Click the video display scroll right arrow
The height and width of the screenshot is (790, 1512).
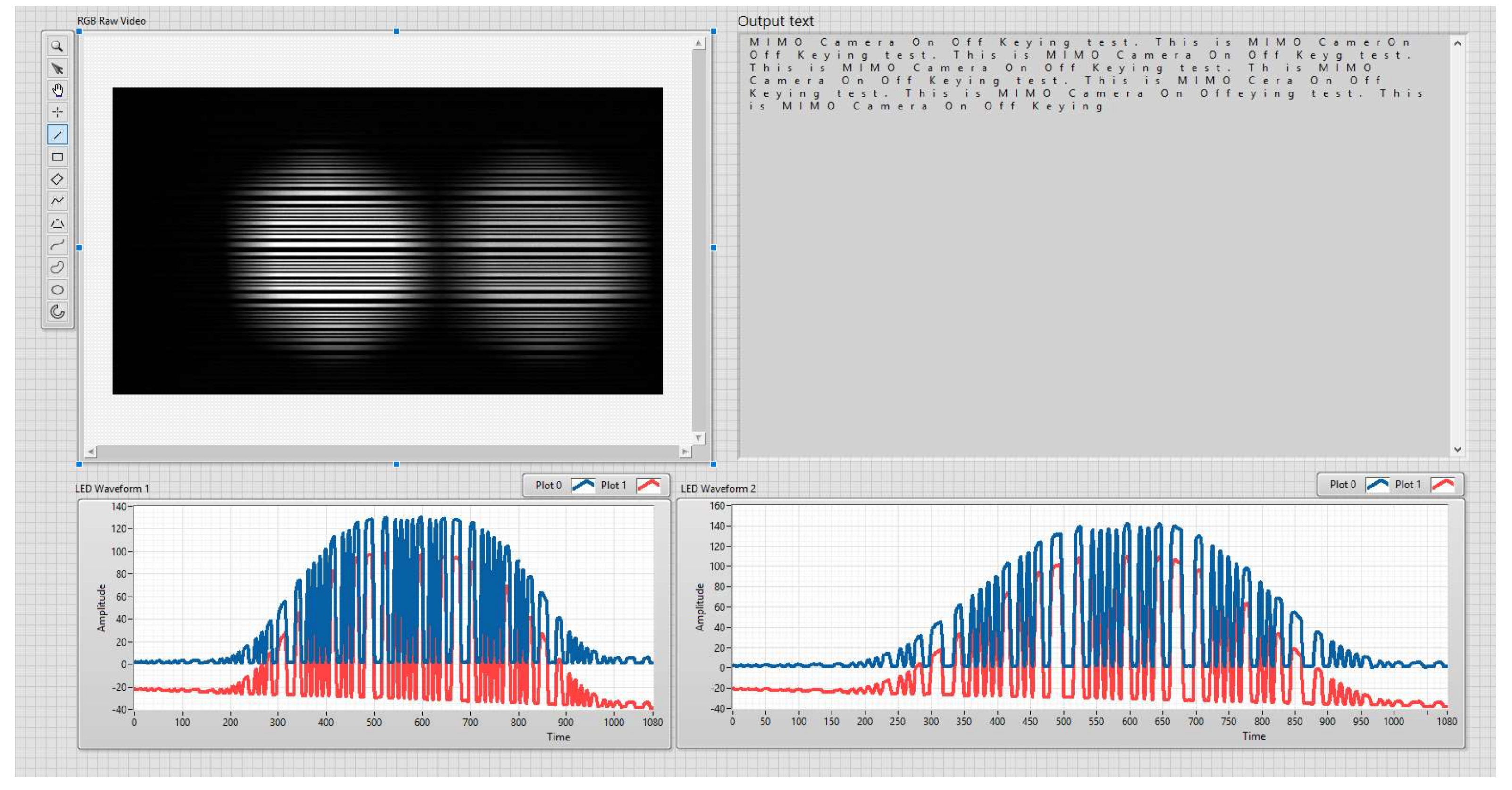coord(684,451)
